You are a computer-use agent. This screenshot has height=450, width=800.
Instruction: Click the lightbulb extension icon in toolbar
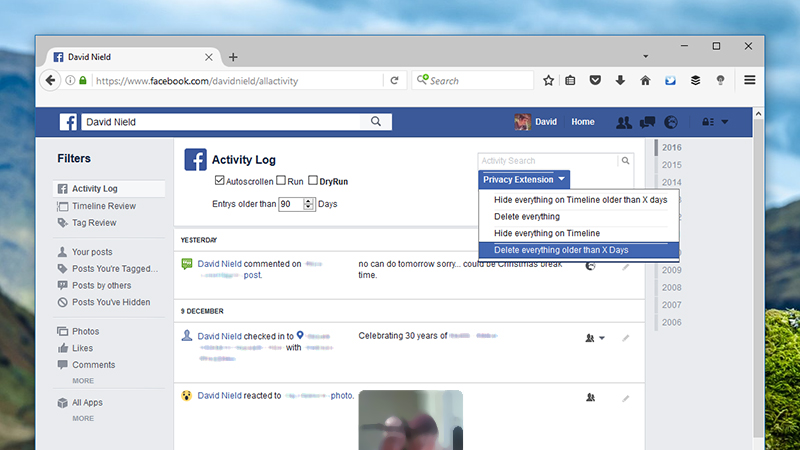(x=720, y=80)
